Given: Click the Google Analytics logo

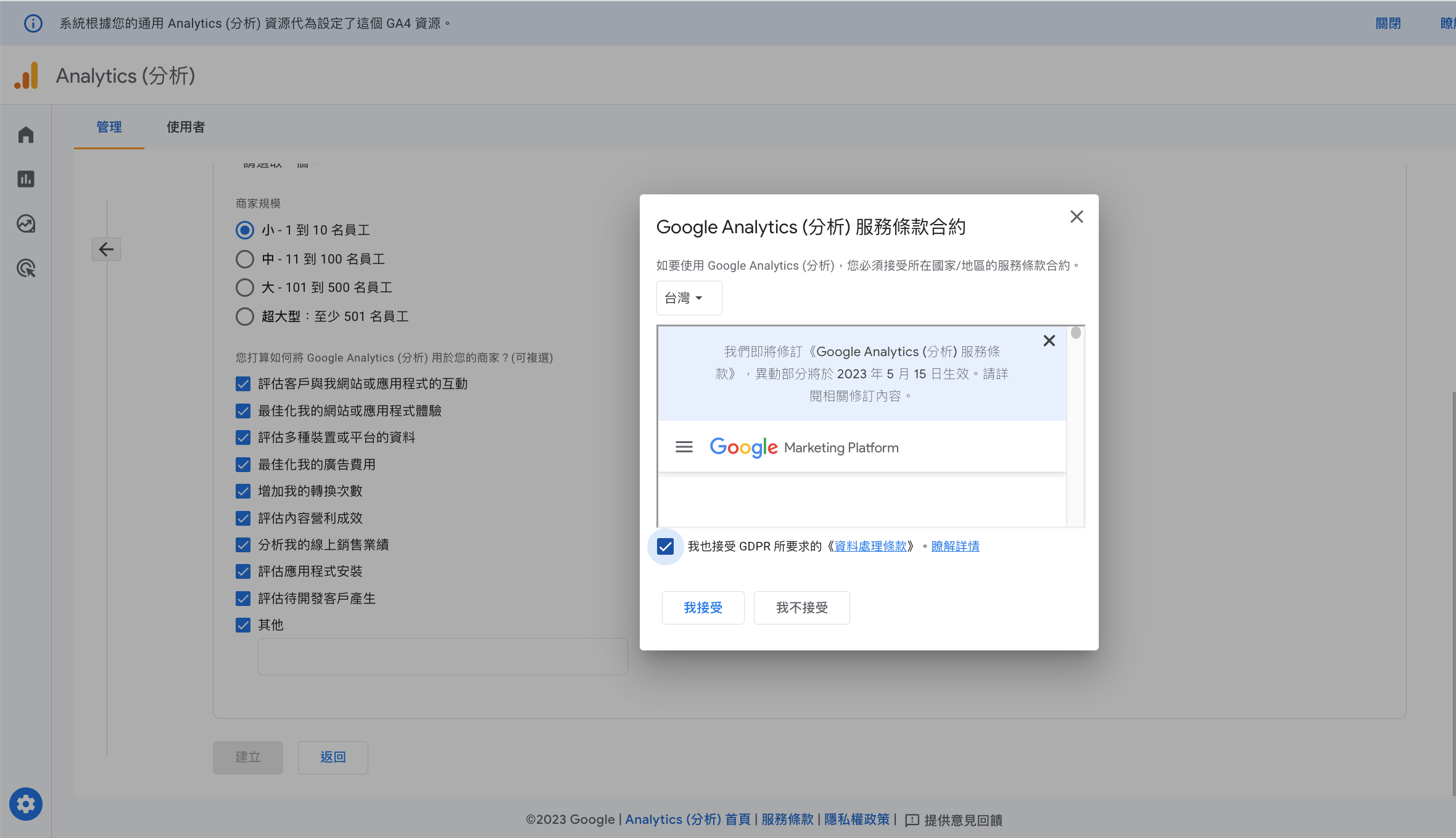Looking at the screenshot, I should coord(27,76).
